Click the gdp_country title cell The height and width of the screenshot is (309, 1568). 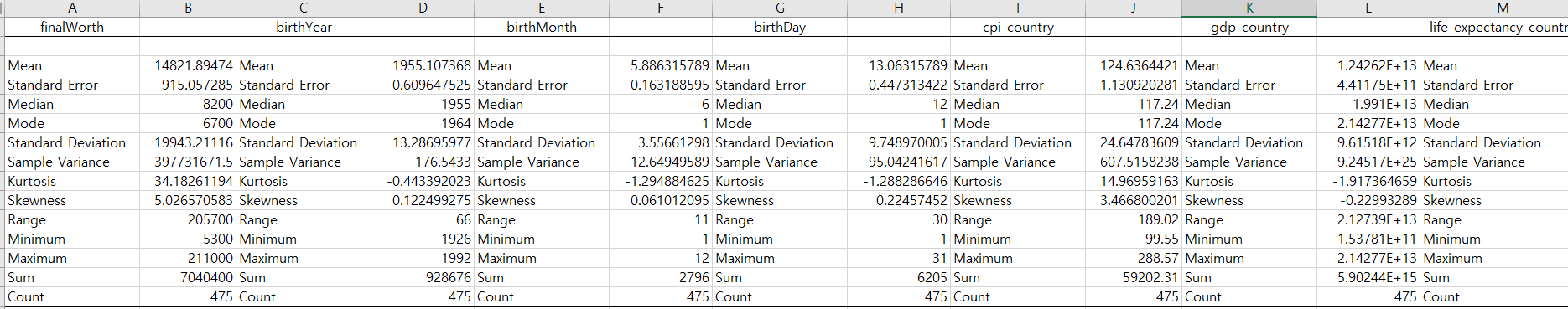1249,27
